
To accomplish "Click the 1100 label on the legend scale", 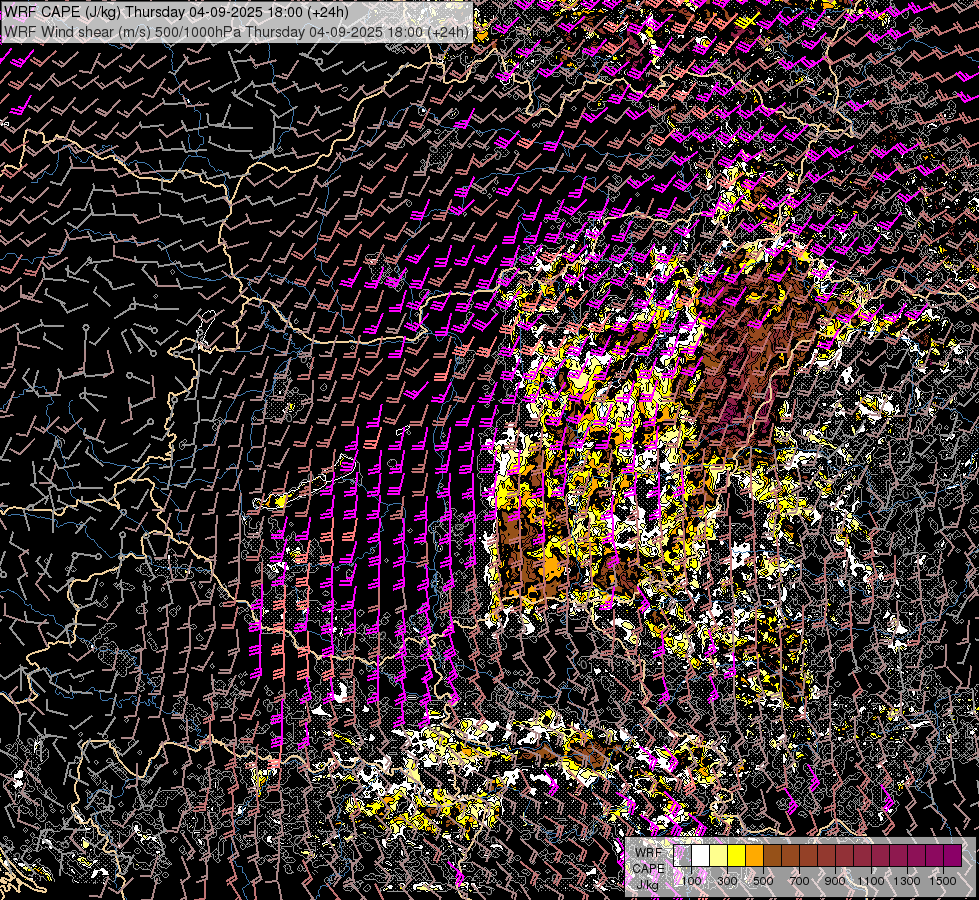I will [x=872, y=881].
